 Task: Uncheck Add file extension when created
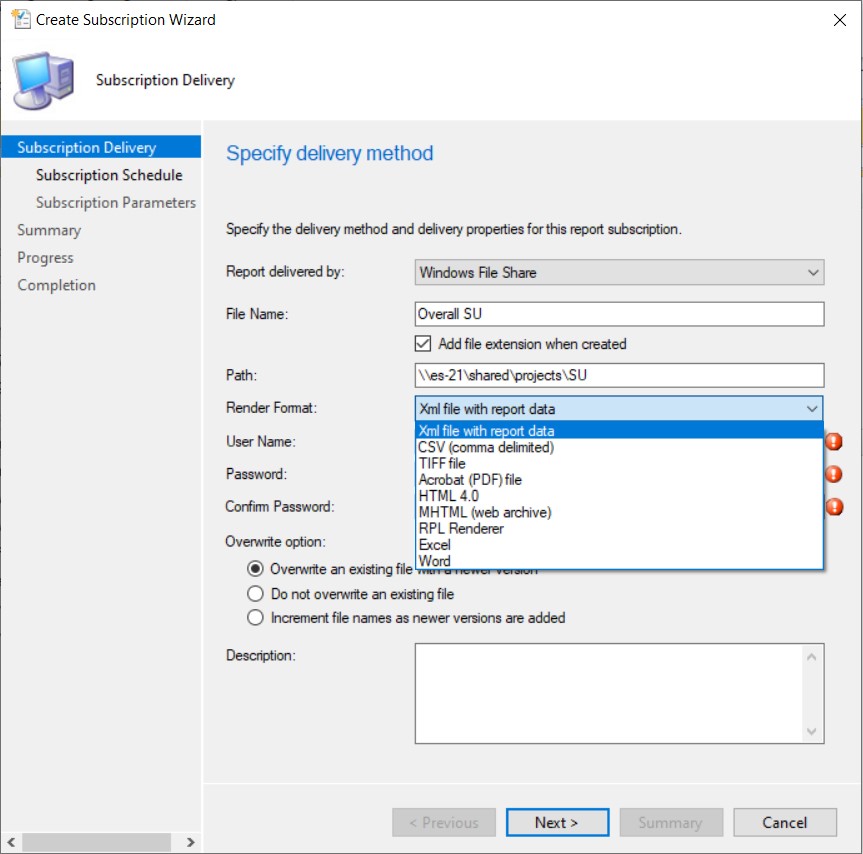click(x=423, y=339)
